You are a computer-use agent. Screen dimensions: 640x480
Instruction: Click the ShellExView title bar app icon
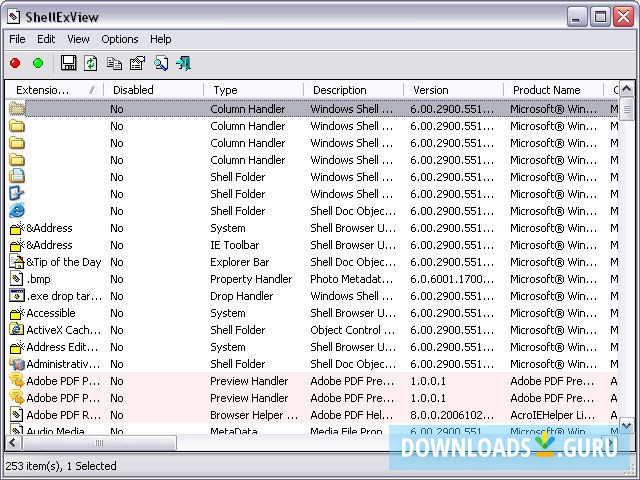coord(13,17)
